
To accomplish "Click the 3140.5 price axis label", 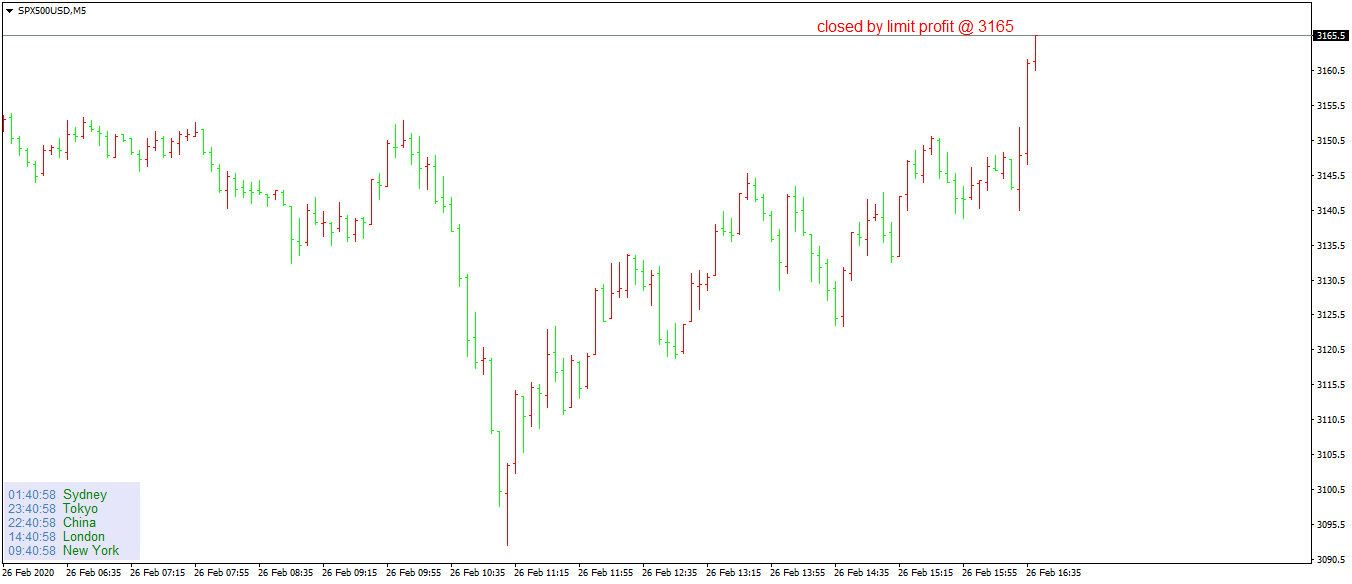I will tap(1329, 211).
